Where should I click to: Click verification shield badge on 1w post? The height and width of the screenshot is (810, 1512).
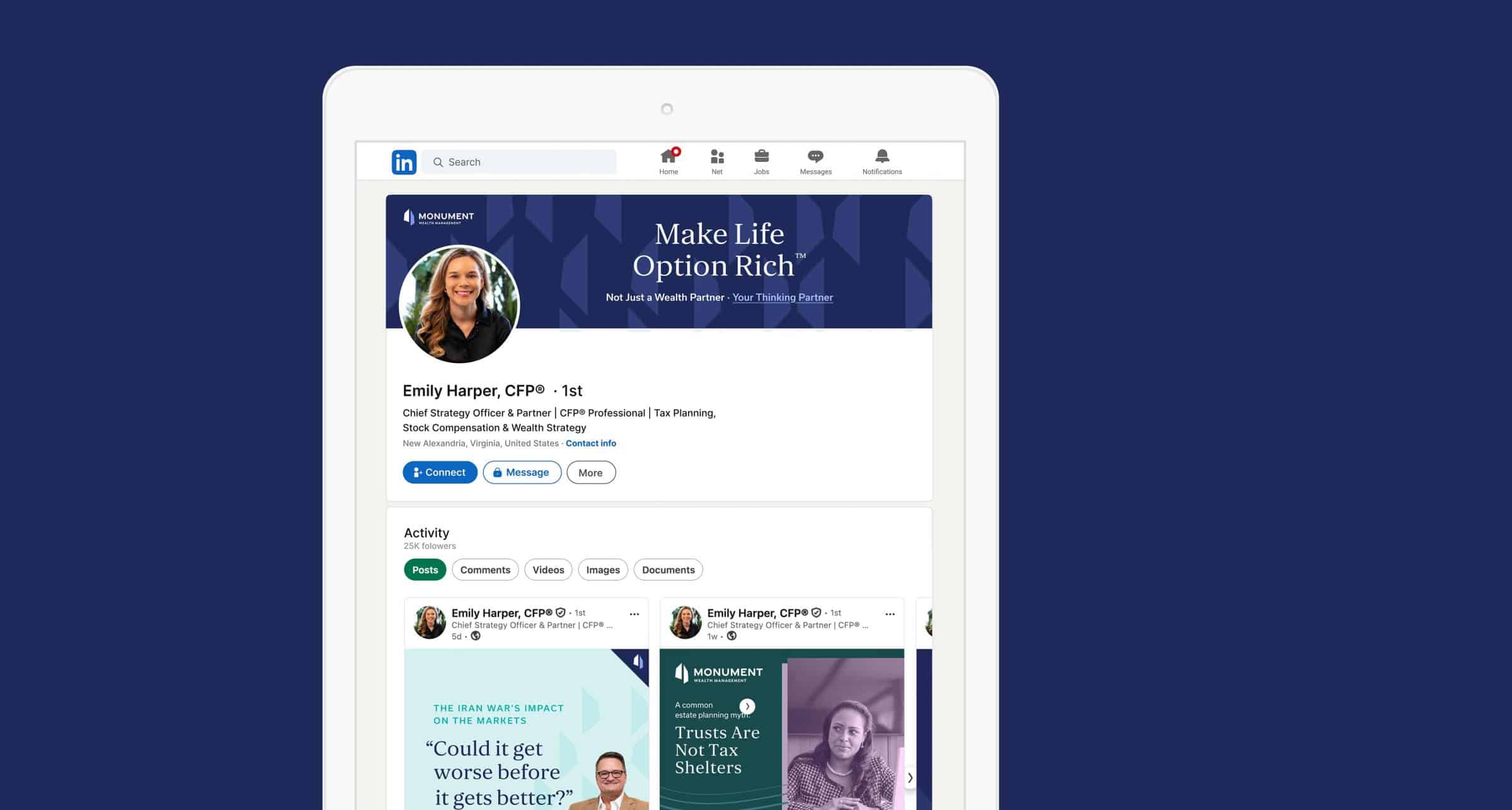tap(816, 613)
